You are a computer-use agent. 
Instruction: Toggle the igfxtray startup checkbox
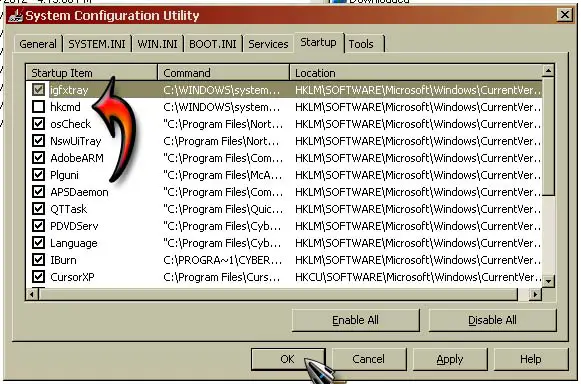pyautogui.click(x=38, y=90)
